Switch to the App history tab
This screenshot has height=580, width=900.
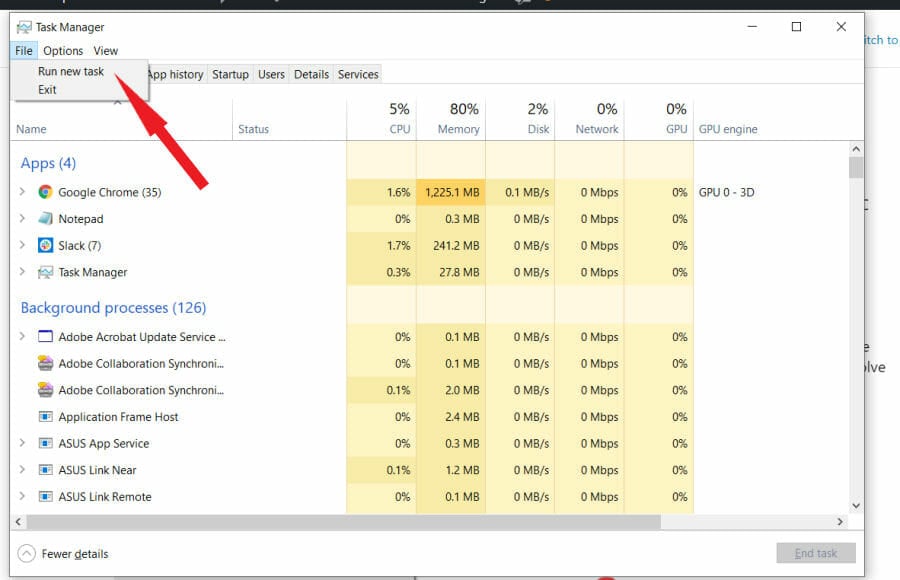(176, 74)
